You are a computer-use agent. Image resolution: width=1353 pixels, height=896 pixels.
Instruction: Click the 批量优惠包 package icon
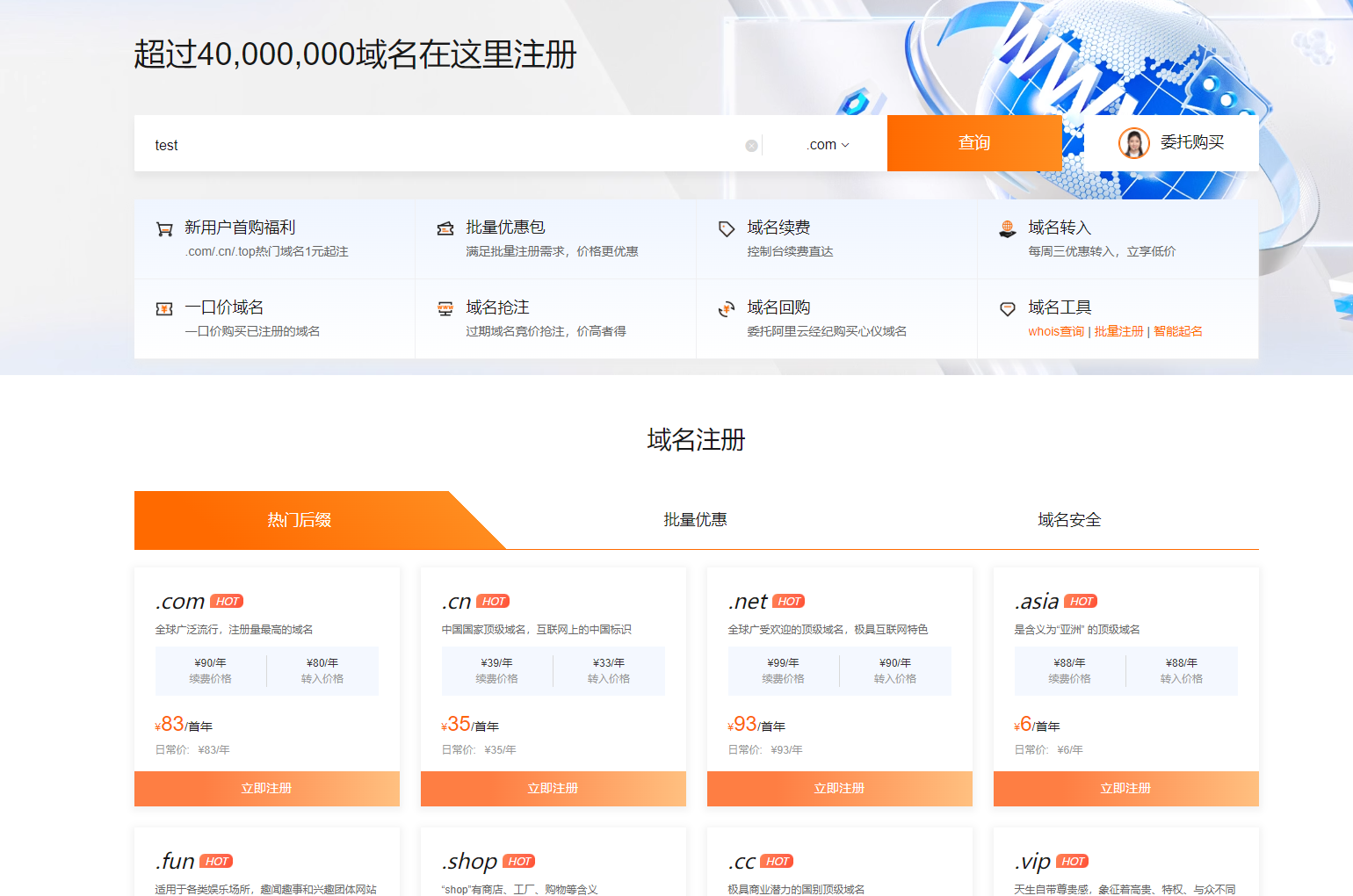coord(445,229)
